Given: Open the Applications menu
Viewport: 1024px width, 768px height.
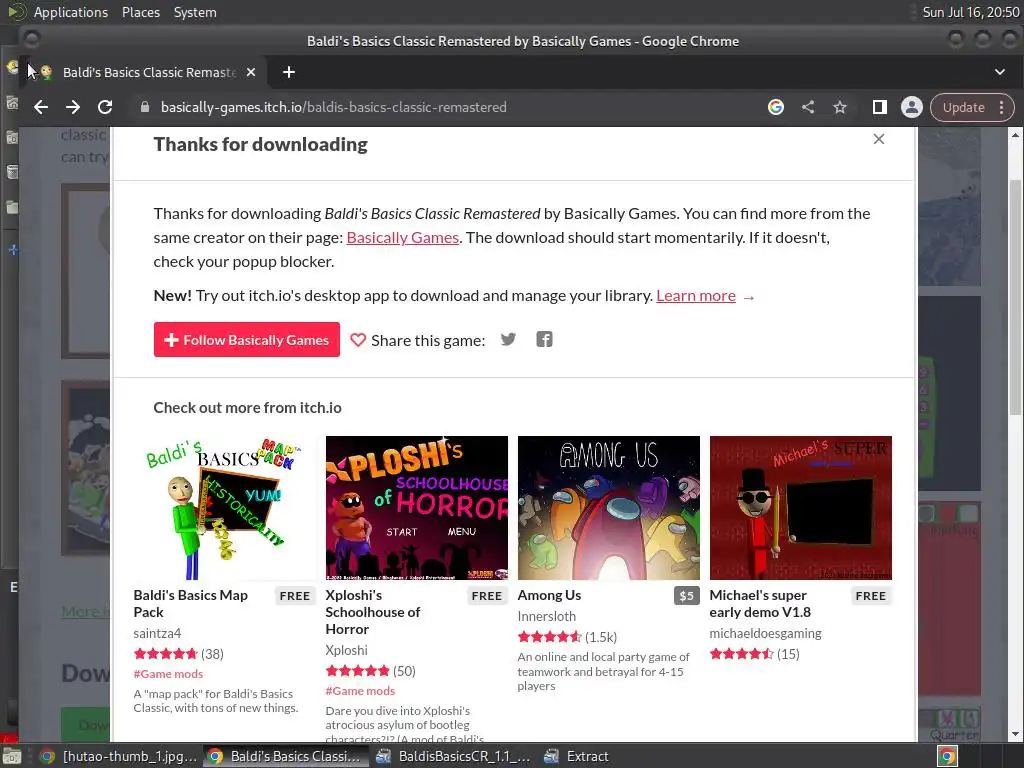Looking at the screenshot, I should [x=71, y=12].
